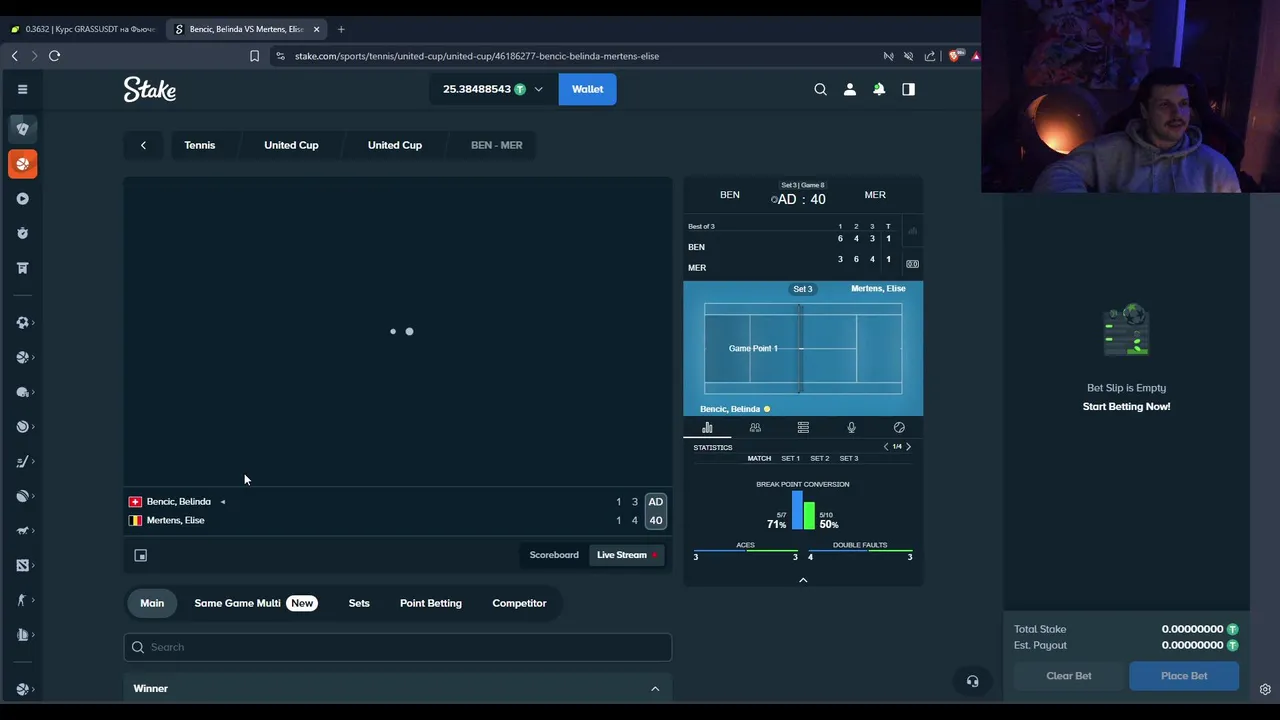Click the Stake logo
This screenshot has height=720, width=1280.
(150, 89)
